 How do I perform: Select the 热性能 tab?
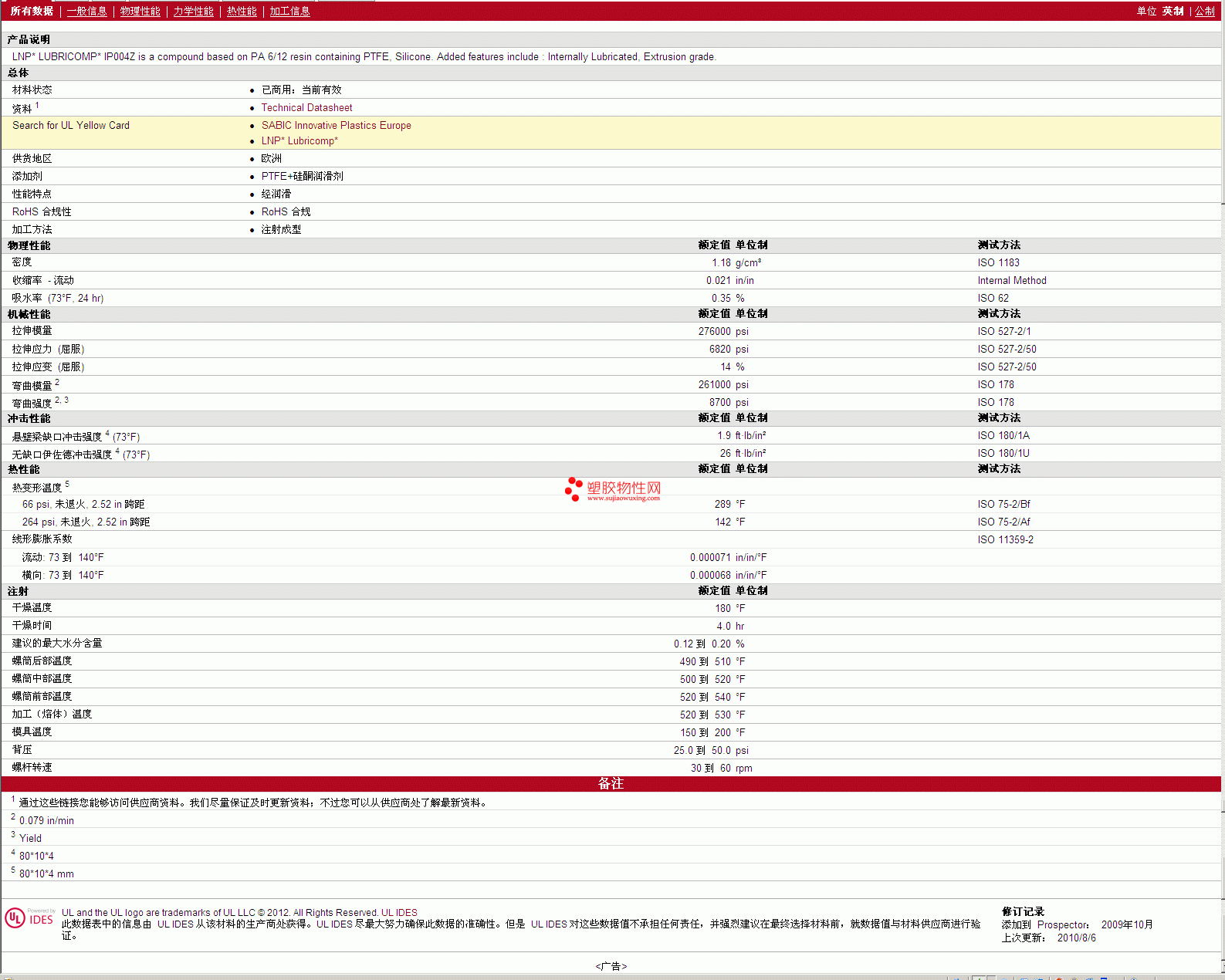coord(242,11)
